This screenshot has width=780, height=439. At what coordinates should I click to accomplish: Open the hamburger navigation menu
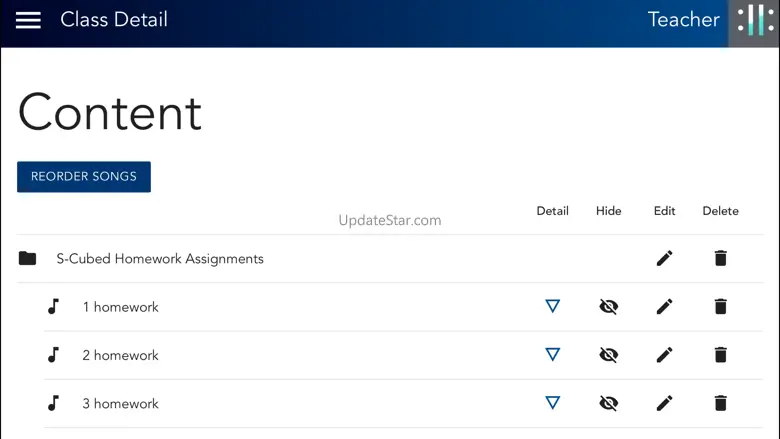[x=28, y=20]
